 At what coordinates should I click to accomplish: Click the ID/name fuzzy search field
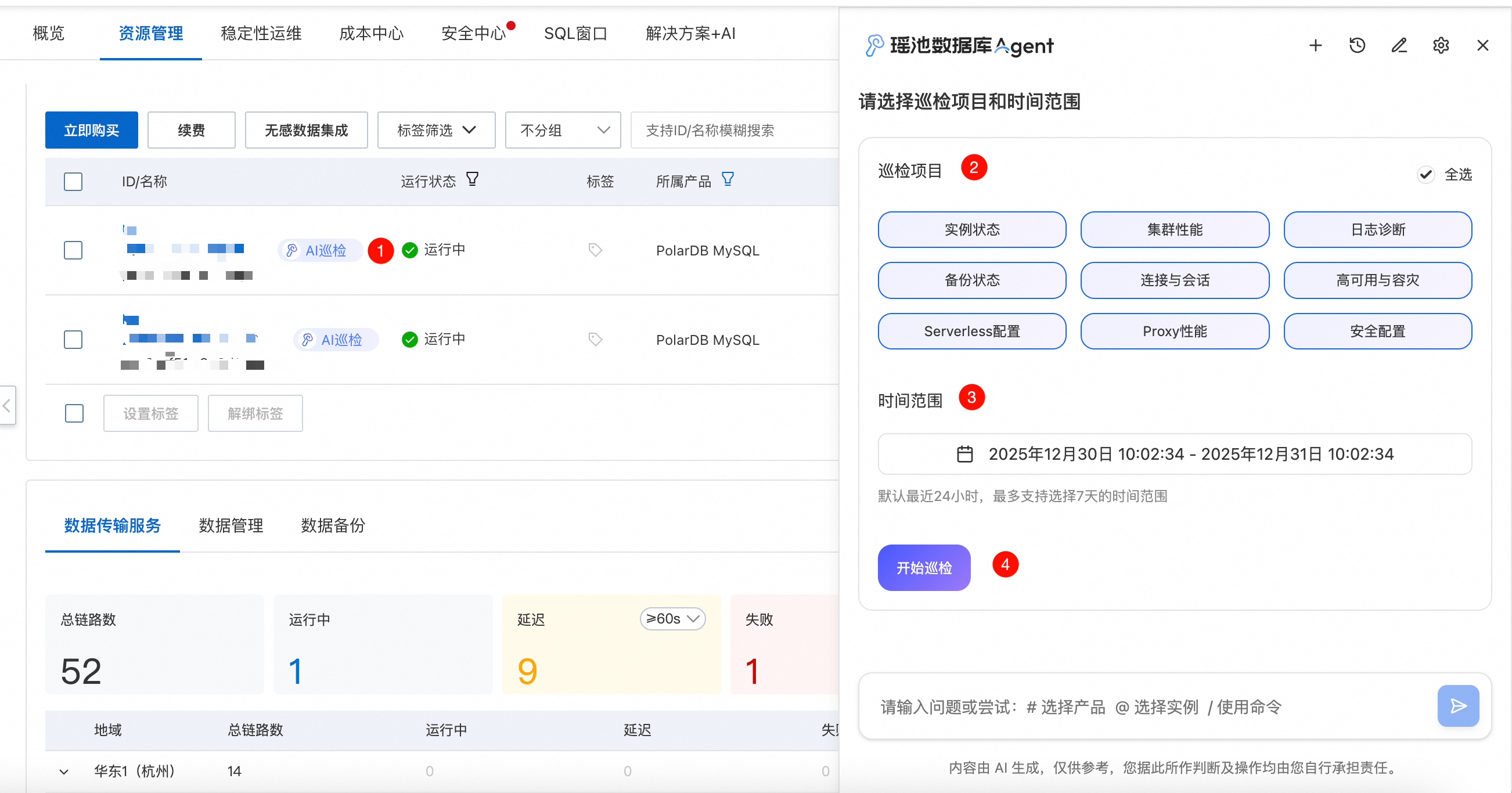[x=734, y=129]
